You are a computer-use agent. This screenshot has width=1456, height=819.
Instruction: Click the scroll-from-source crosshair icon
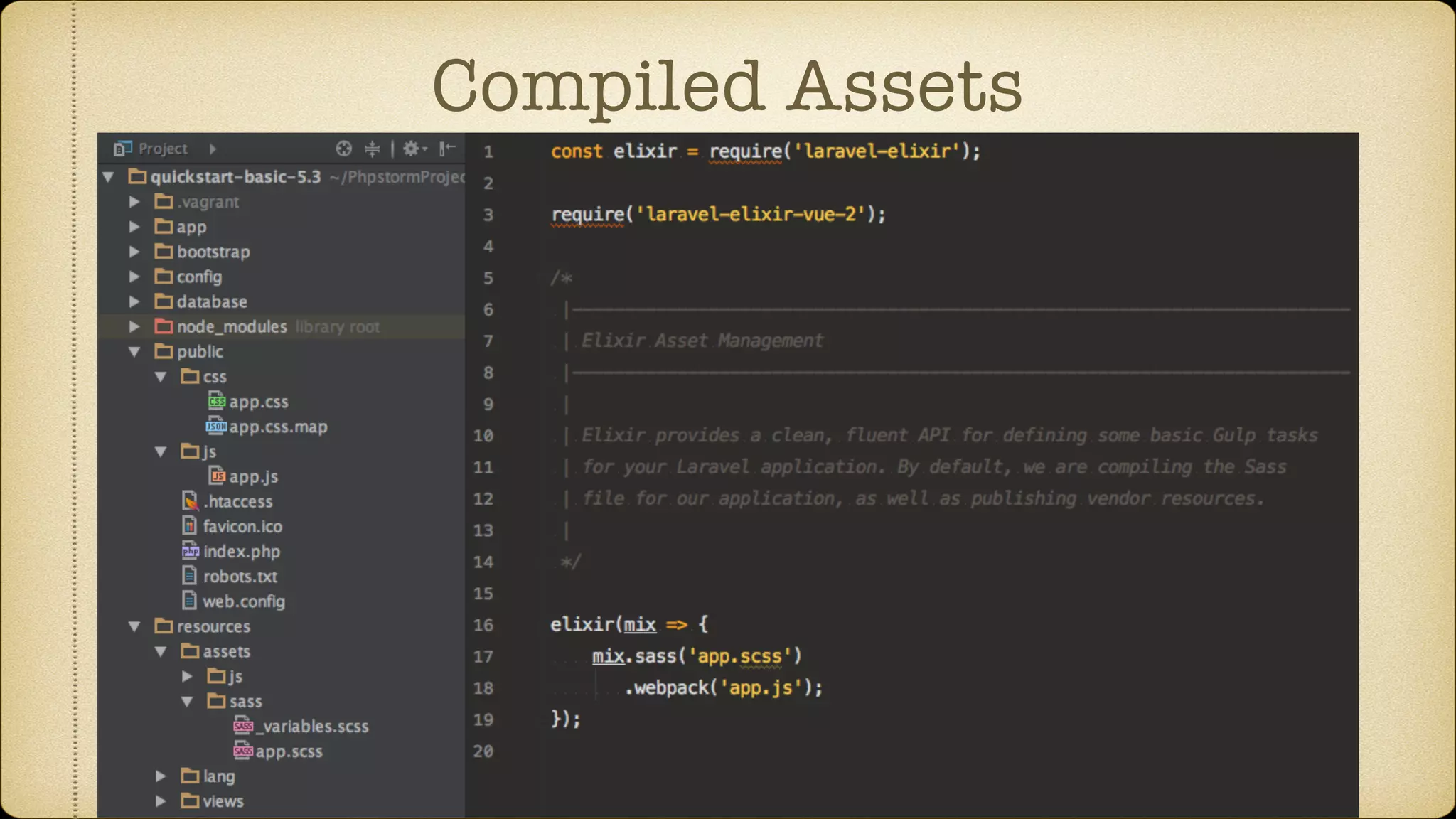(x=344, y=149)
